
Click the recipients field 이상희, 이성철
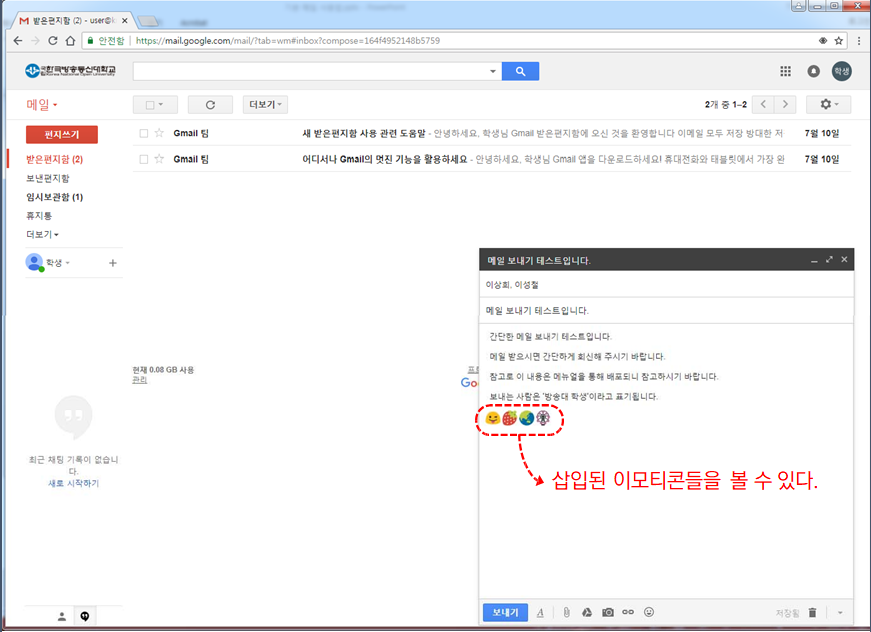[666, 285]
